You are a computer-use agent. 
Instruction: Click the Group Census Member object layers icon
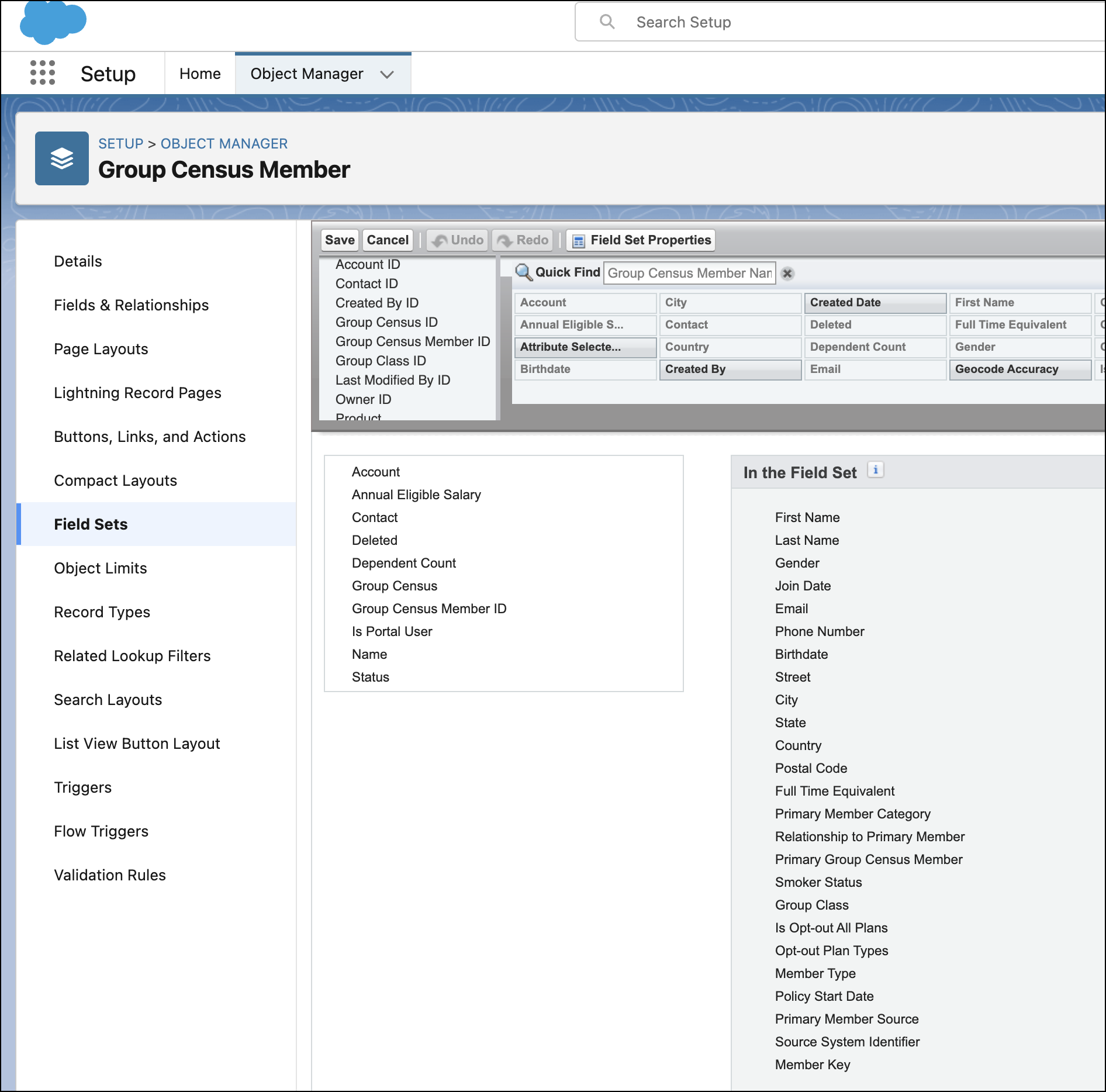click(62, 158)
